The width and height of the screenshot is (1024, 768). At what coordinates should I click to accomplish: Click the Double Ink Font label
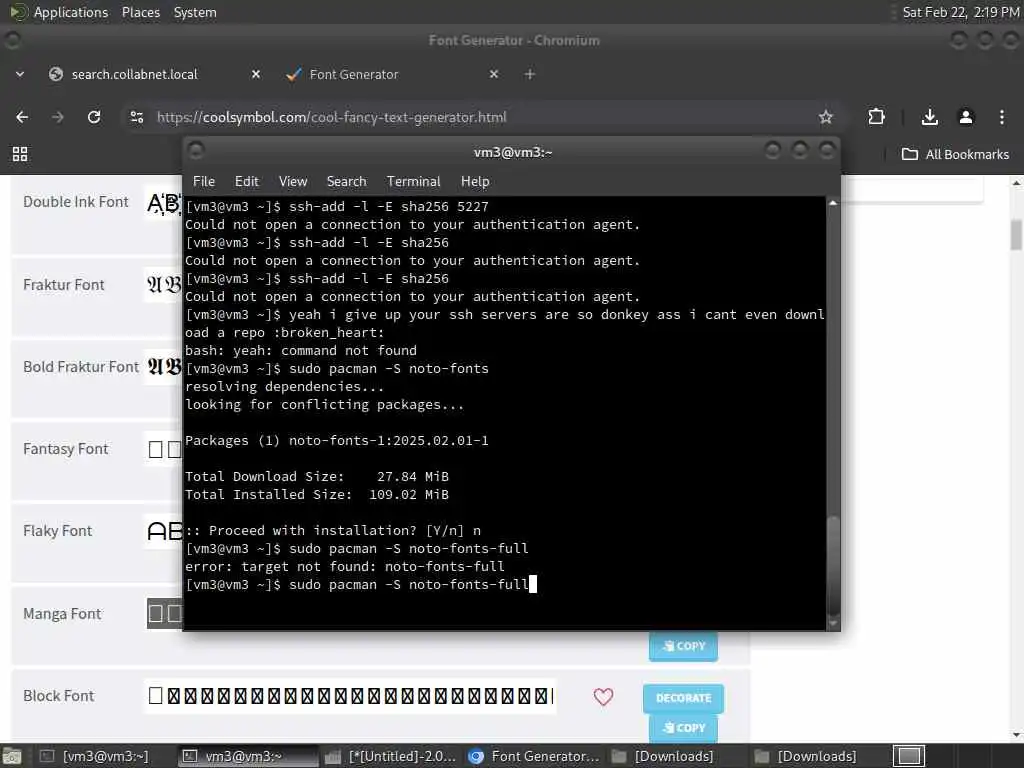[76, 202]
